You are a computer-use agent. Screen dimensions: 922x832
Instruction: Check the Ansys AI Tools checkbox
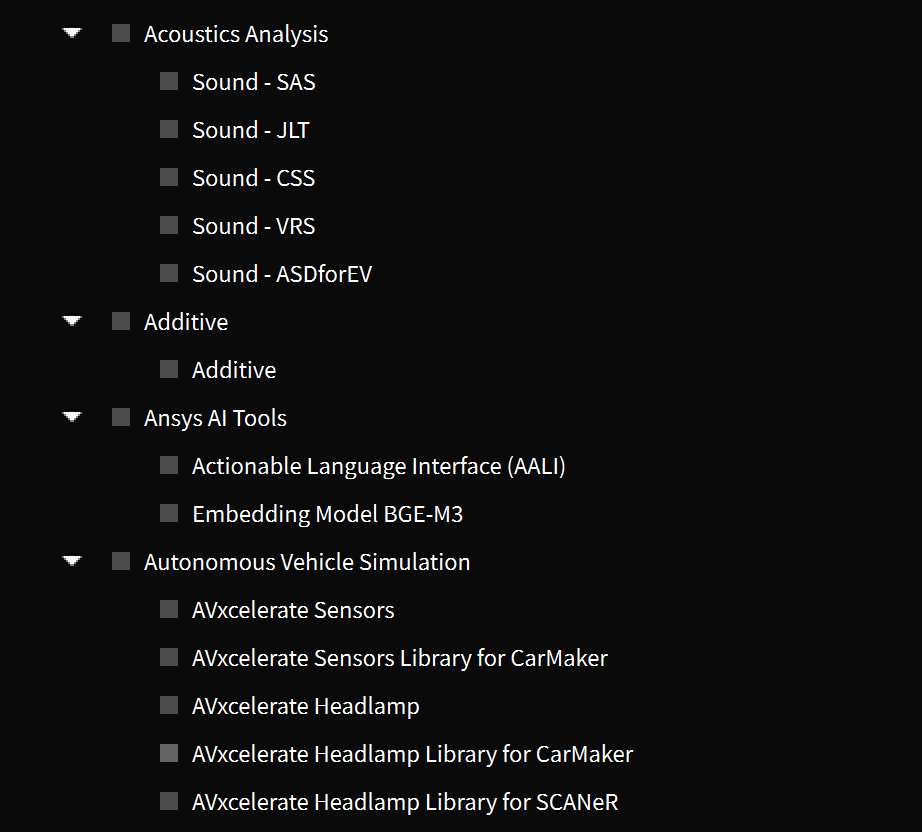[x=121, y=417]
